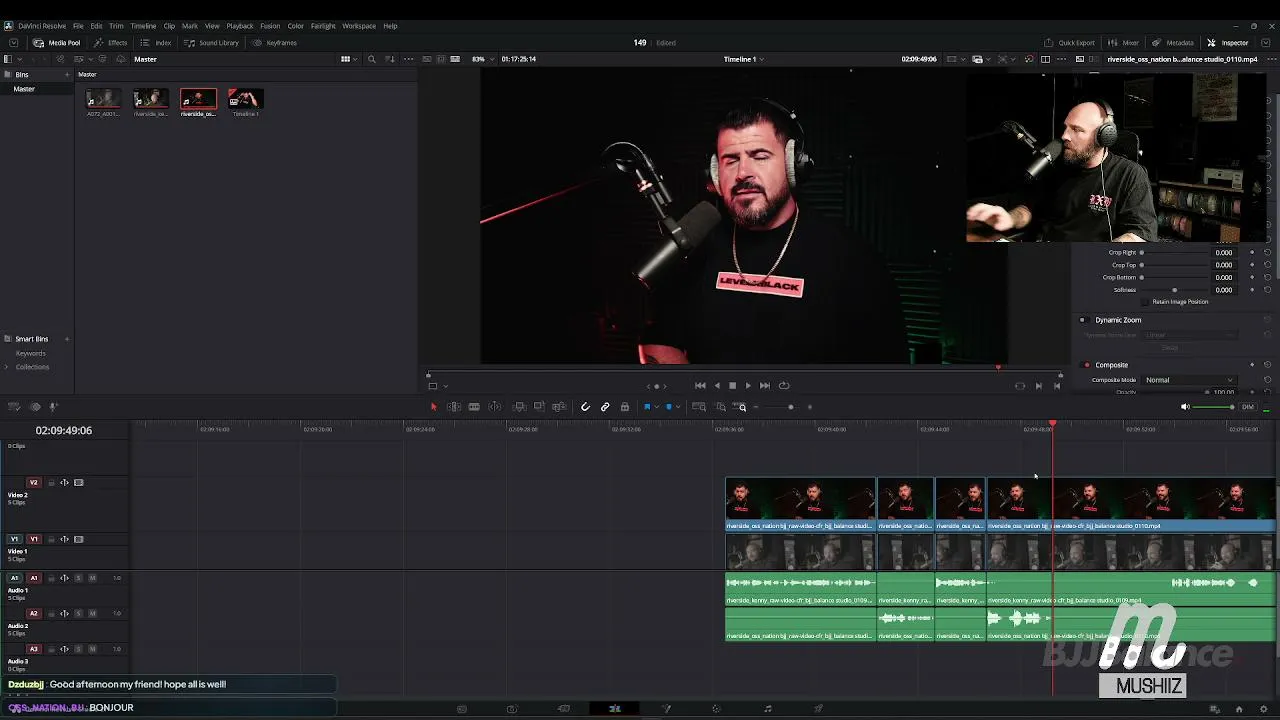The height and width of the screenshot is (720, 1280).
Task: Toggle the Linked Selection chain icon
Action: 605,407
